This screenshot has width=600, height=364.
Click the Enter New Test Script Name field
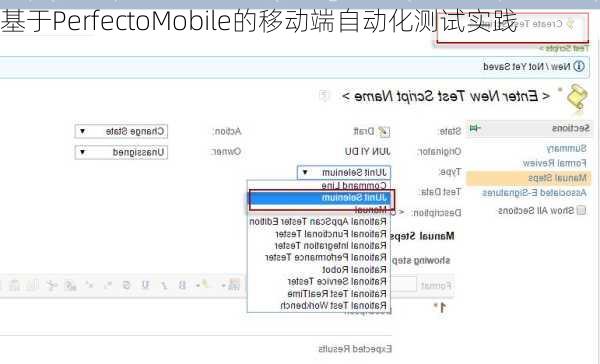pyautogui.click(x=446, y=96)
